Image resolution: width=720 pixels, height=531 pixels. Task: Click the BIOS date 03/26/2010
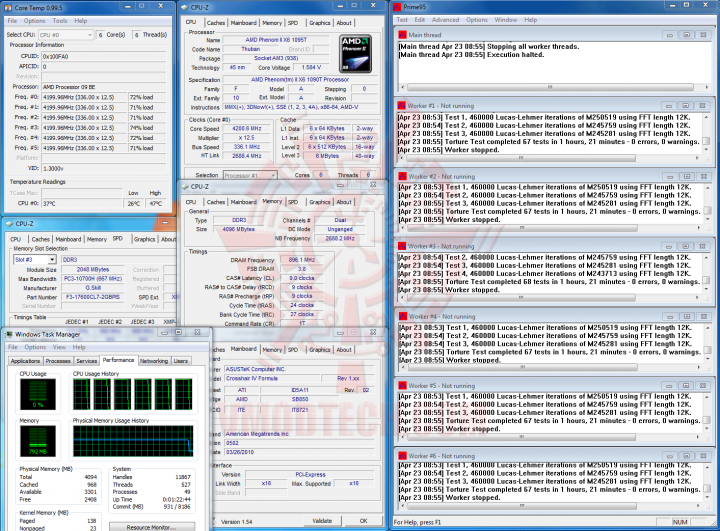pos(299,452)
